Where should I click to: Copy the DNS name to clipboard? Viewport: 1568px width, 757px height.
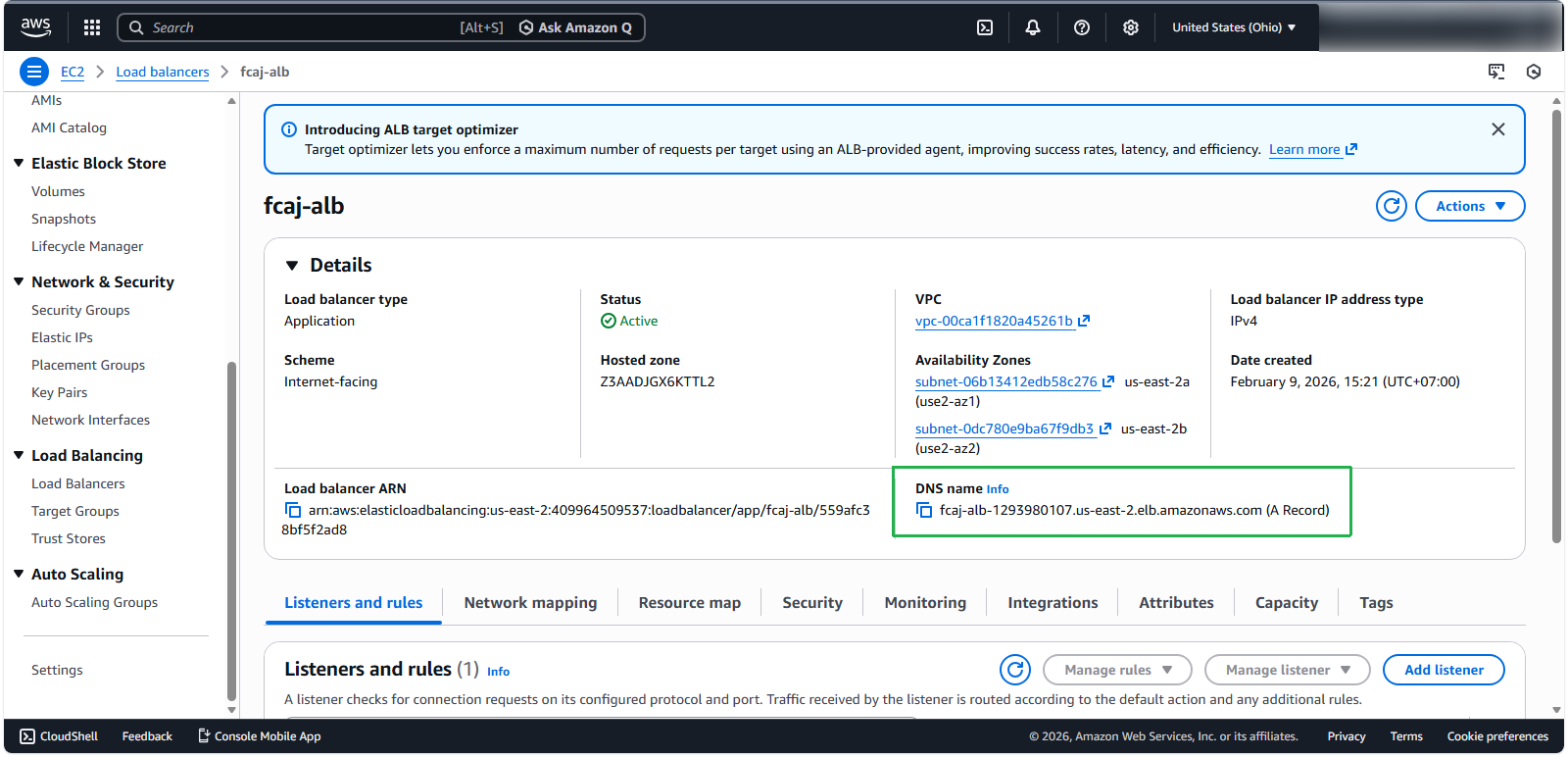coord(924,510)
